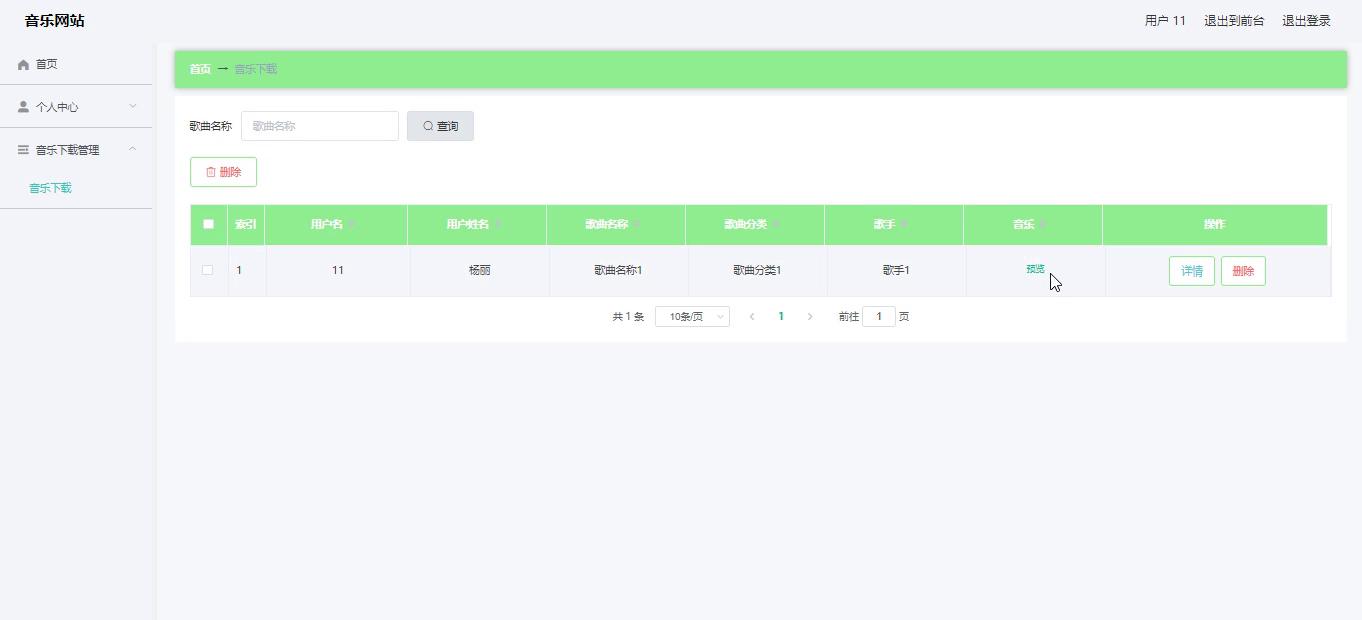Open 详情 for the 歌曲名称1 row
Viewport: 1362px width, 620px height.
tap(1191, 271)
